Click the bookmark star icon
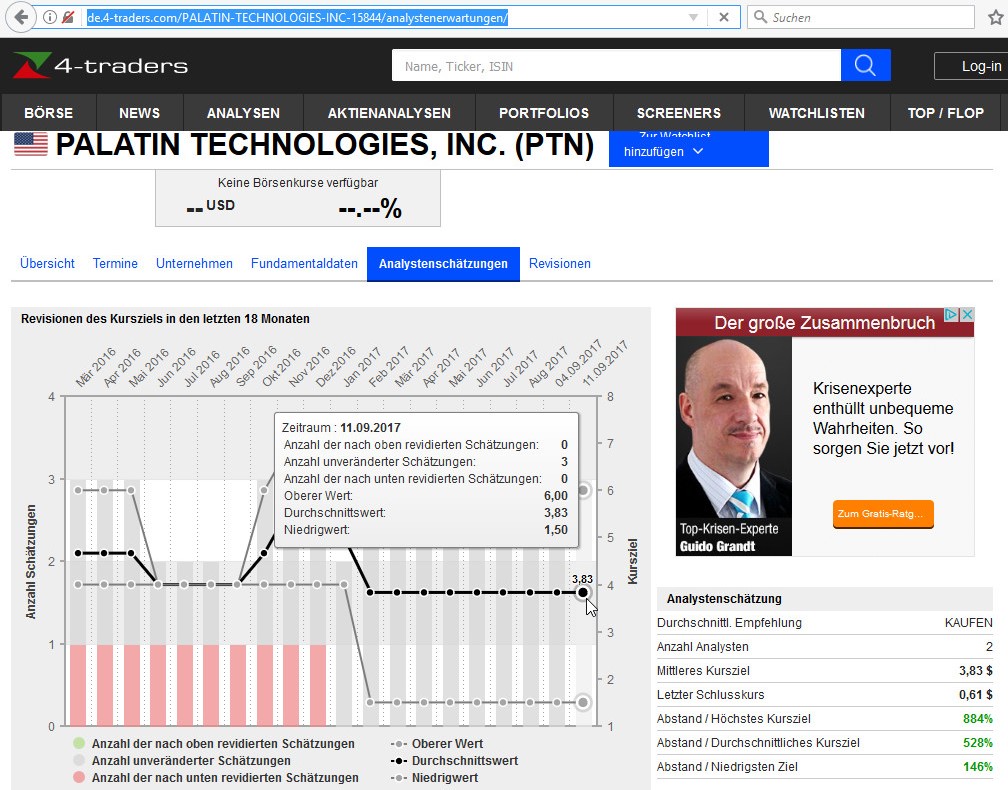This screenshot has height=790, width=1008. 996,17
